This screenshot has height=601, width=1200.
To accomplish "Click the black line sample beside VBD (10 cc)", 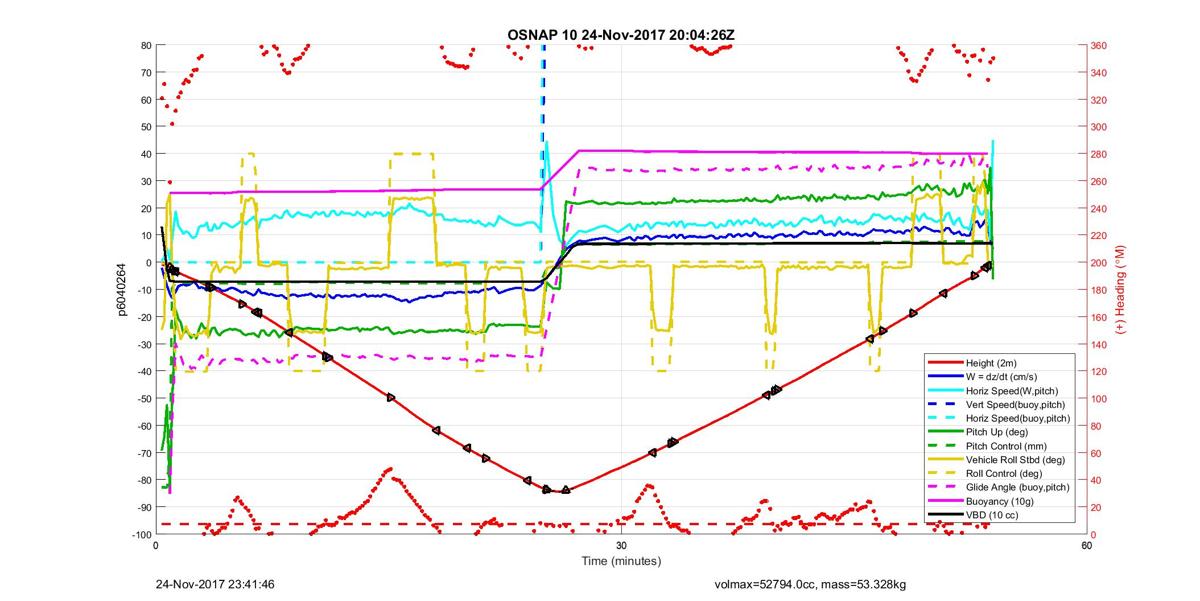I will coord(945,515).
